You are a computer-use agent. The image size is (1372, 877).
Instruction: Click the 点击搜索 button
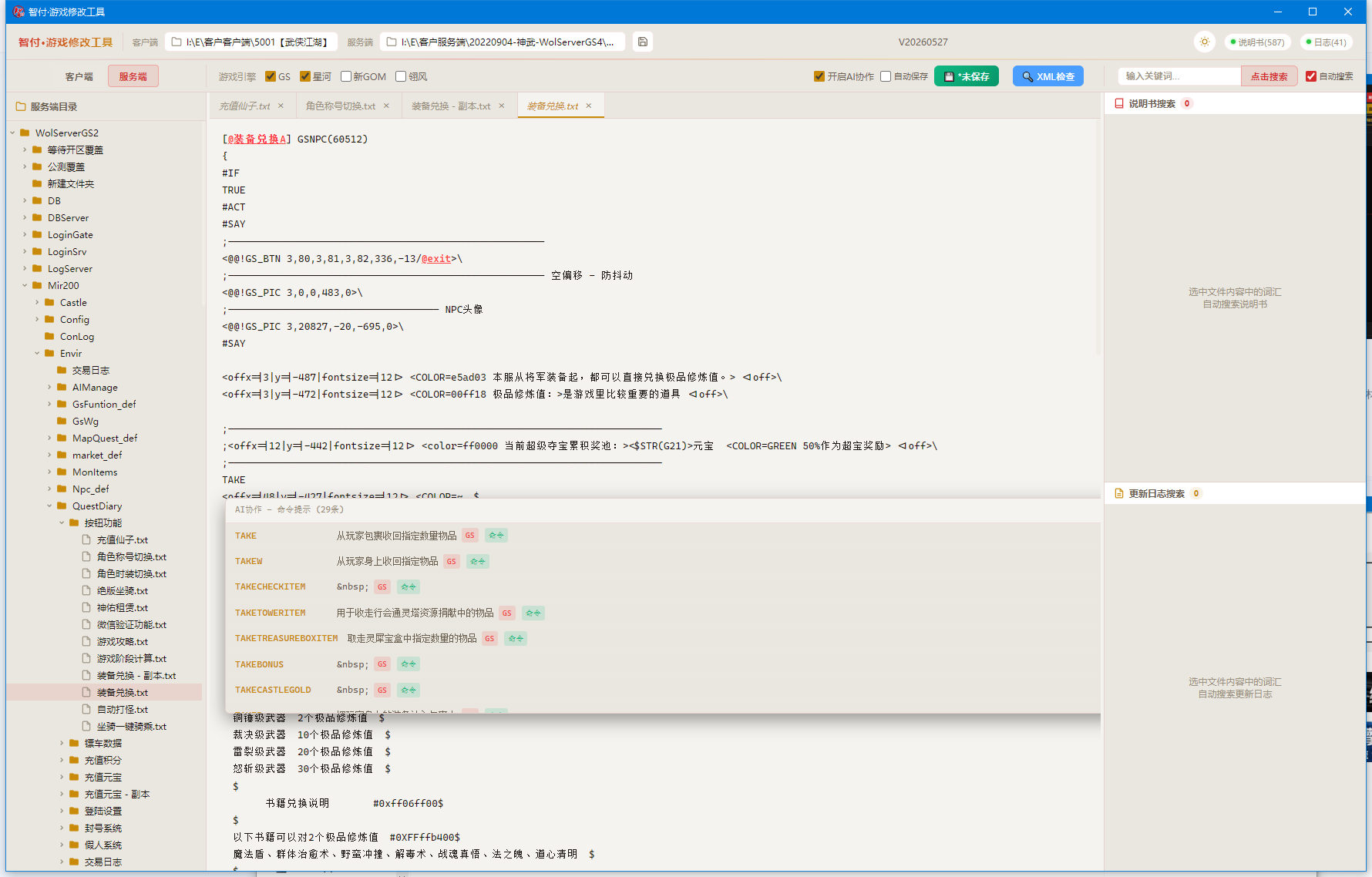click(x=1269, y=76)
